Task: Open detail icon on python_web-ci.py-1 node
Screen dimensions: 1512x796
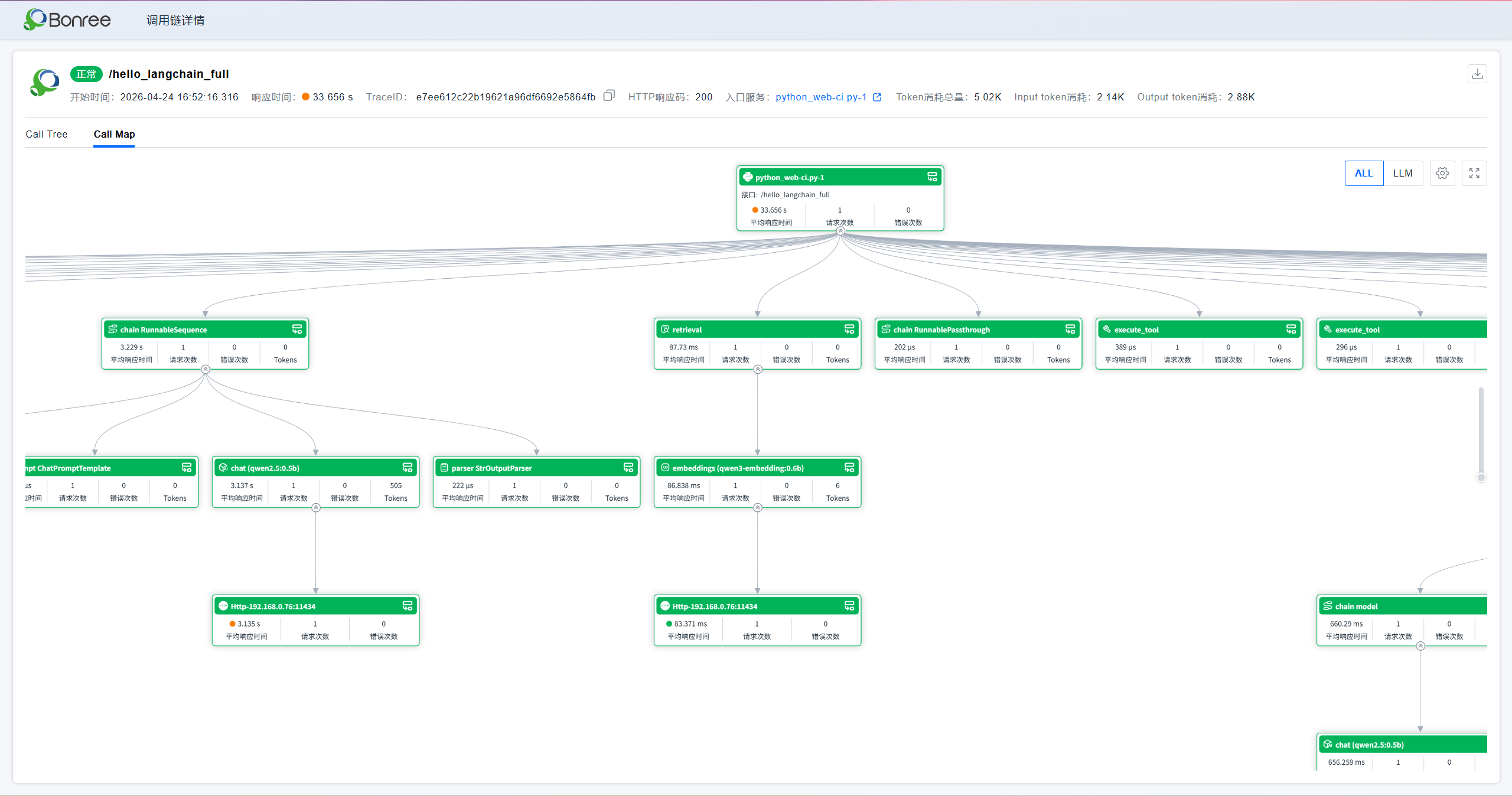Action: click(932, 177)
